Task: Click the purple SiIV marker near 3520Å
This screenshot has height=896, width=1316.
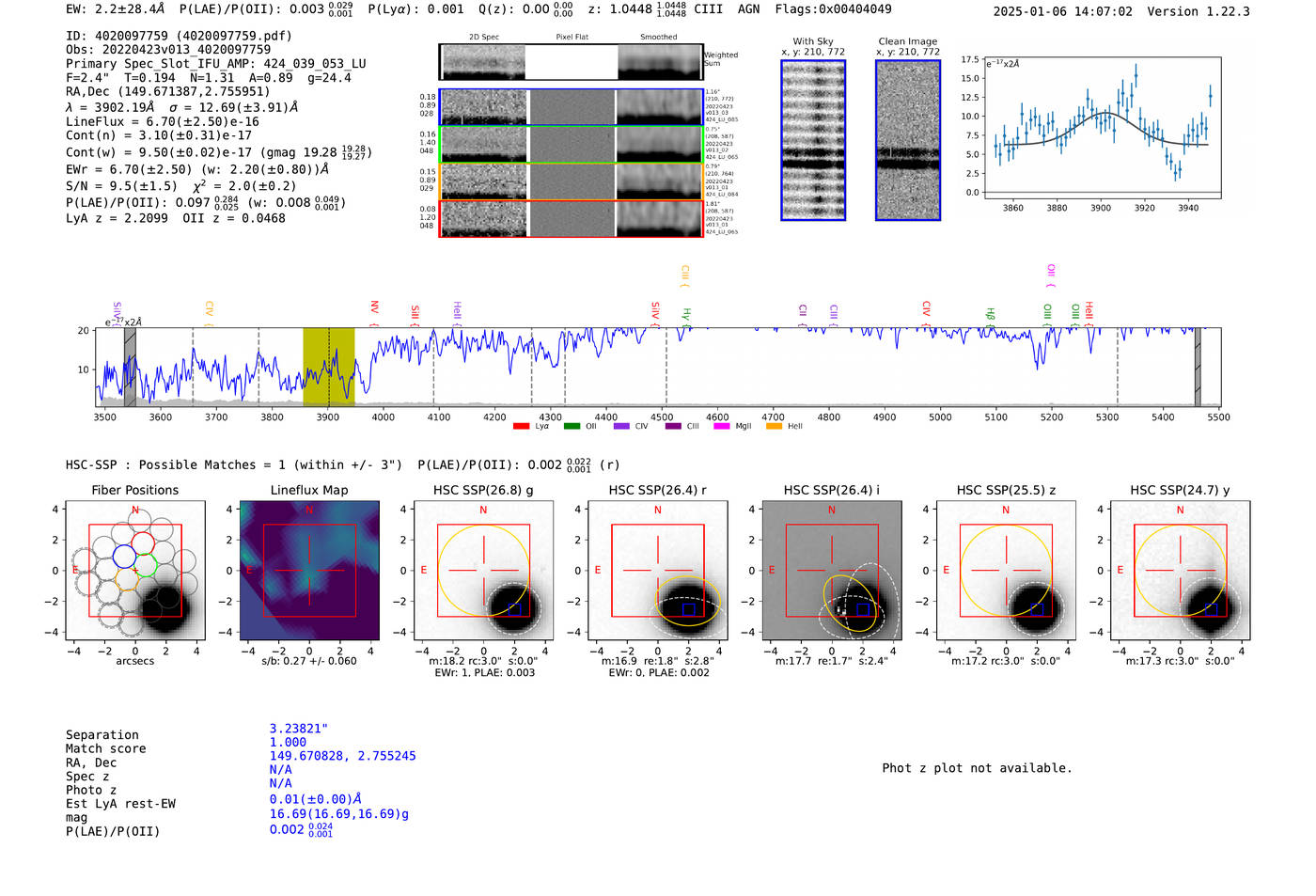Action: coord(117,313)
